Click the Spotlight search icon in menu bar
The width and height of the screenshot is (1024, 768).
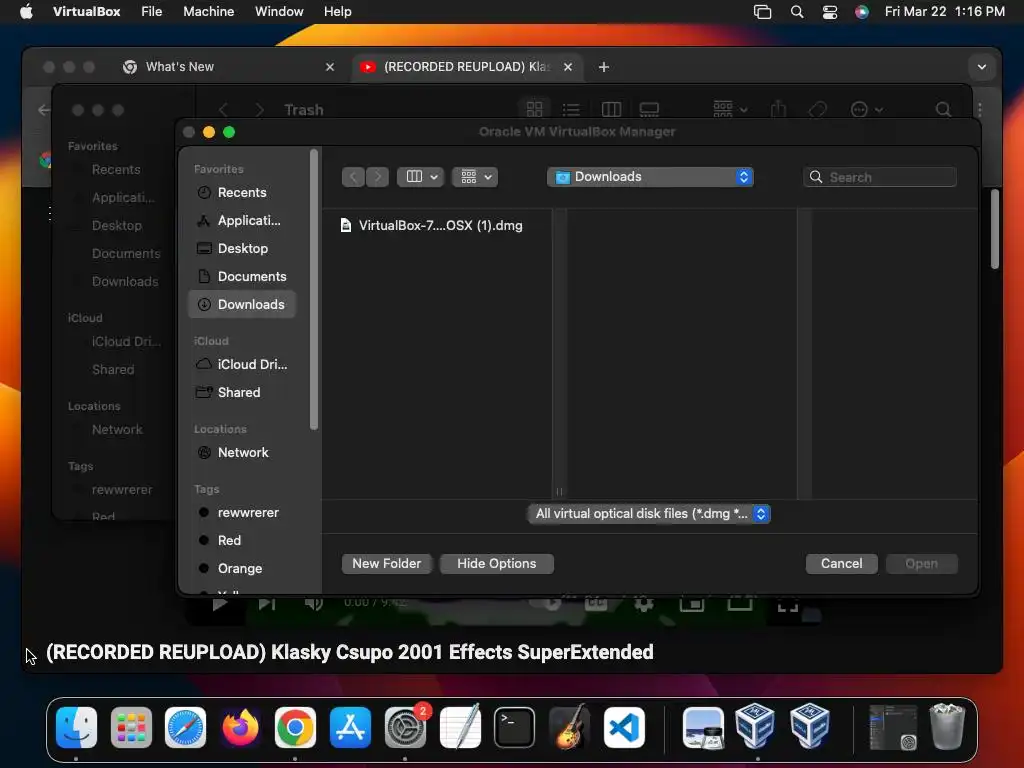(x=797, y=12)
